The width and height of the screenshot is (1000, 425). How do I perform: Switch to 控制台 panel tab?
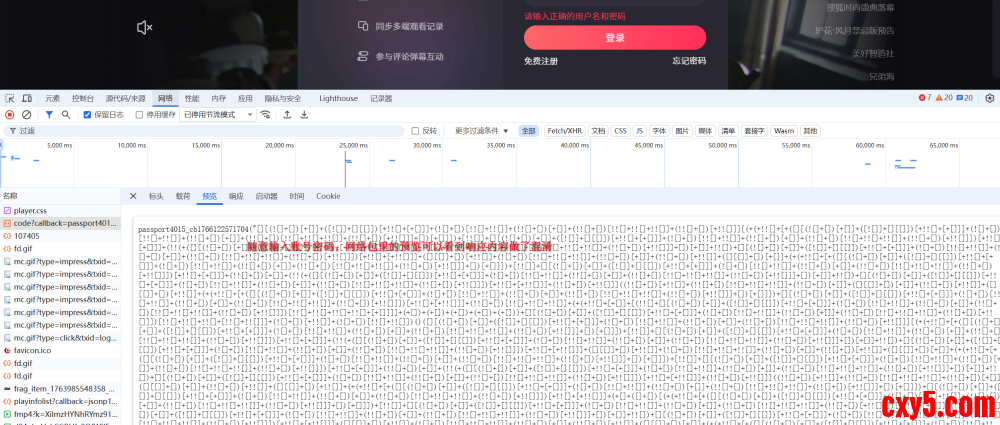pos(83,98)
